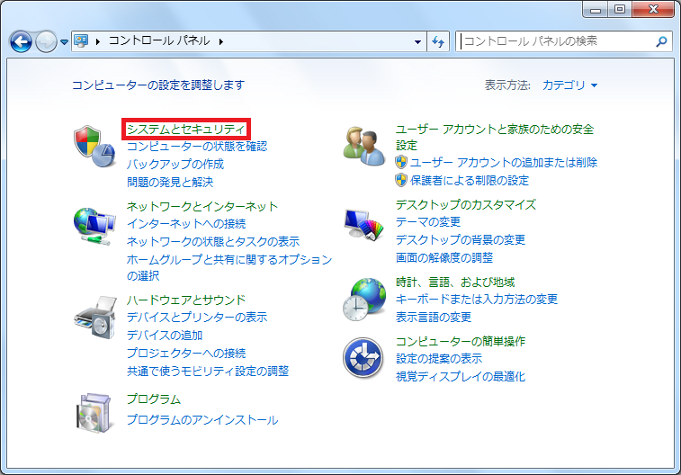Click the System and Security shield icon
Viewport: 681px width, 475px height.
pyautogui.click(x=95, y=147)
